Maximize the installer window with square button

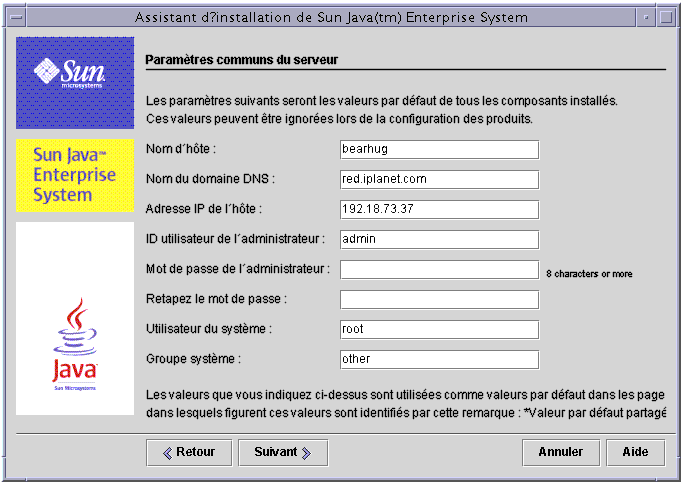tap(666, 17)
